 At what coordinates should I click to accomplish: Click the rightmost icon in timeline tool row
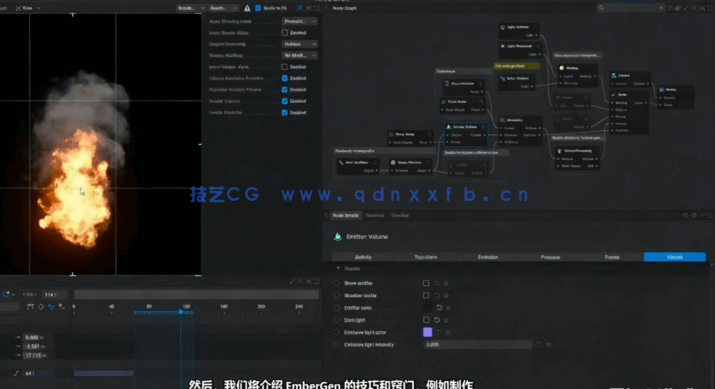tap(62, 306)
